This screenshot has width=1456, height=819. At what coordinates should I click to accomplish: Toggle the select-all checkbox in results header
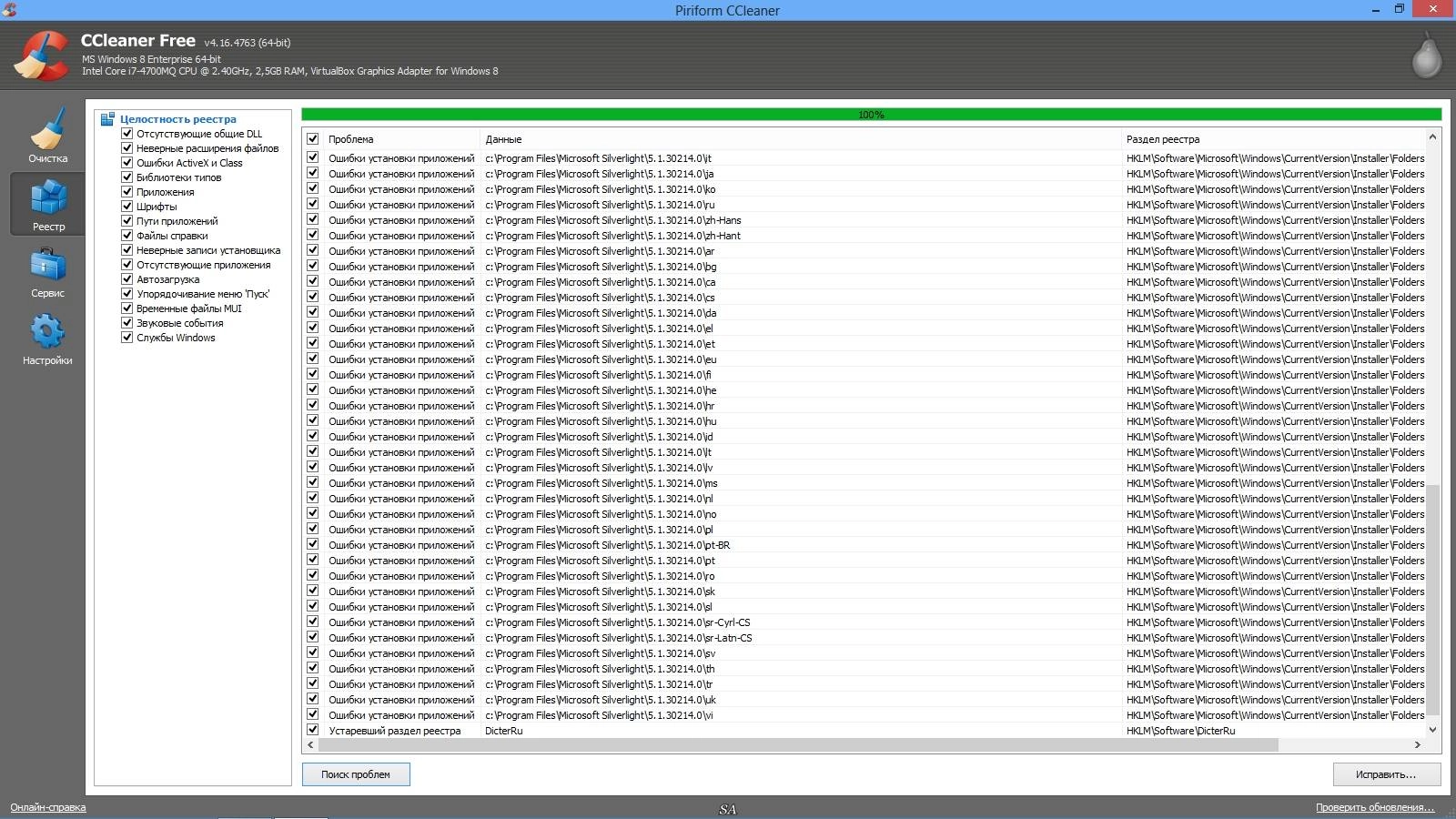pyautogui.click(x=312, y=139)
